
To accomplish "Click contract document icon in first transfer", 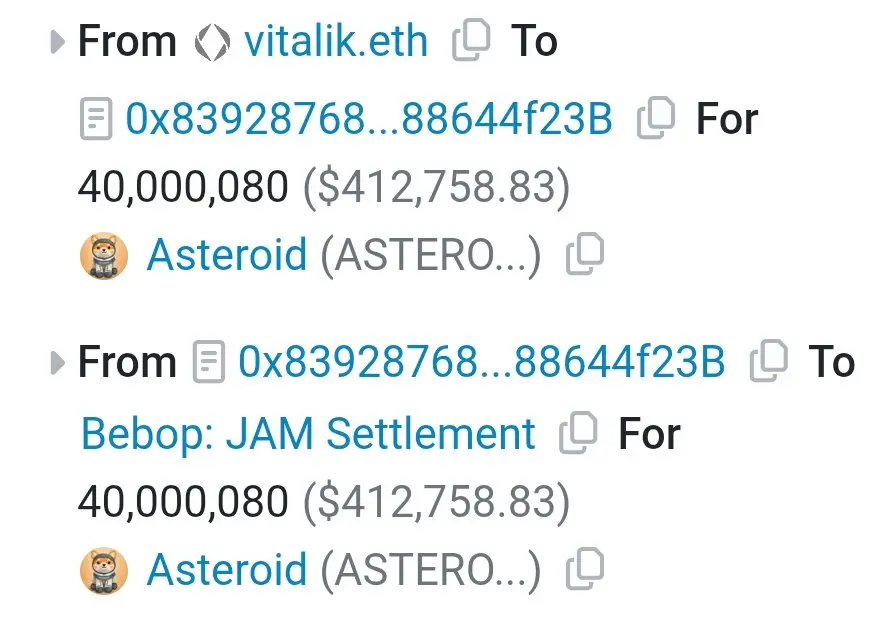I will pyautogui.click(x=96, y=119).
